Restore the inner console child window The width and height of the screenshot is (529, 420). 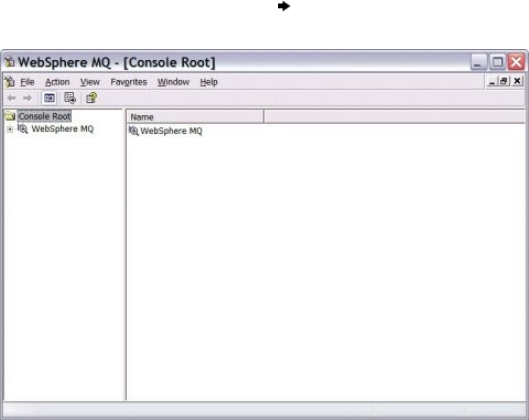coord(504,81)
